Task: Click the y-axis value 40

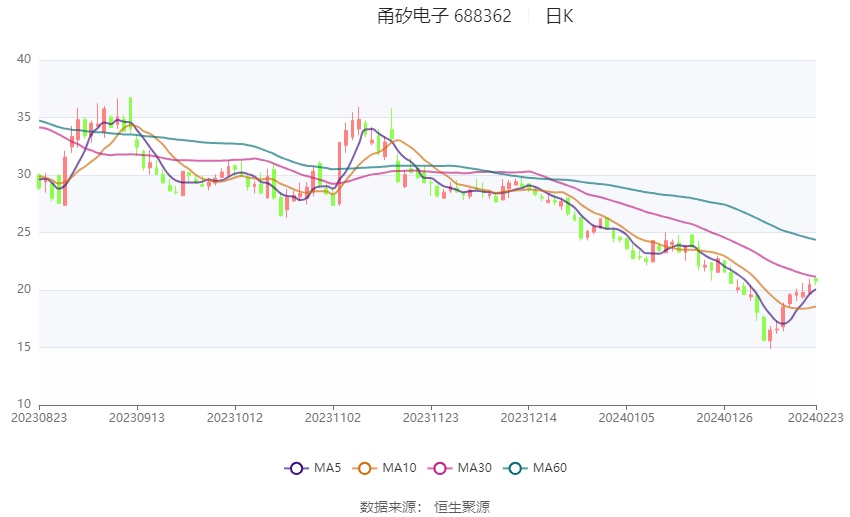Action: (x=24, y=59)
